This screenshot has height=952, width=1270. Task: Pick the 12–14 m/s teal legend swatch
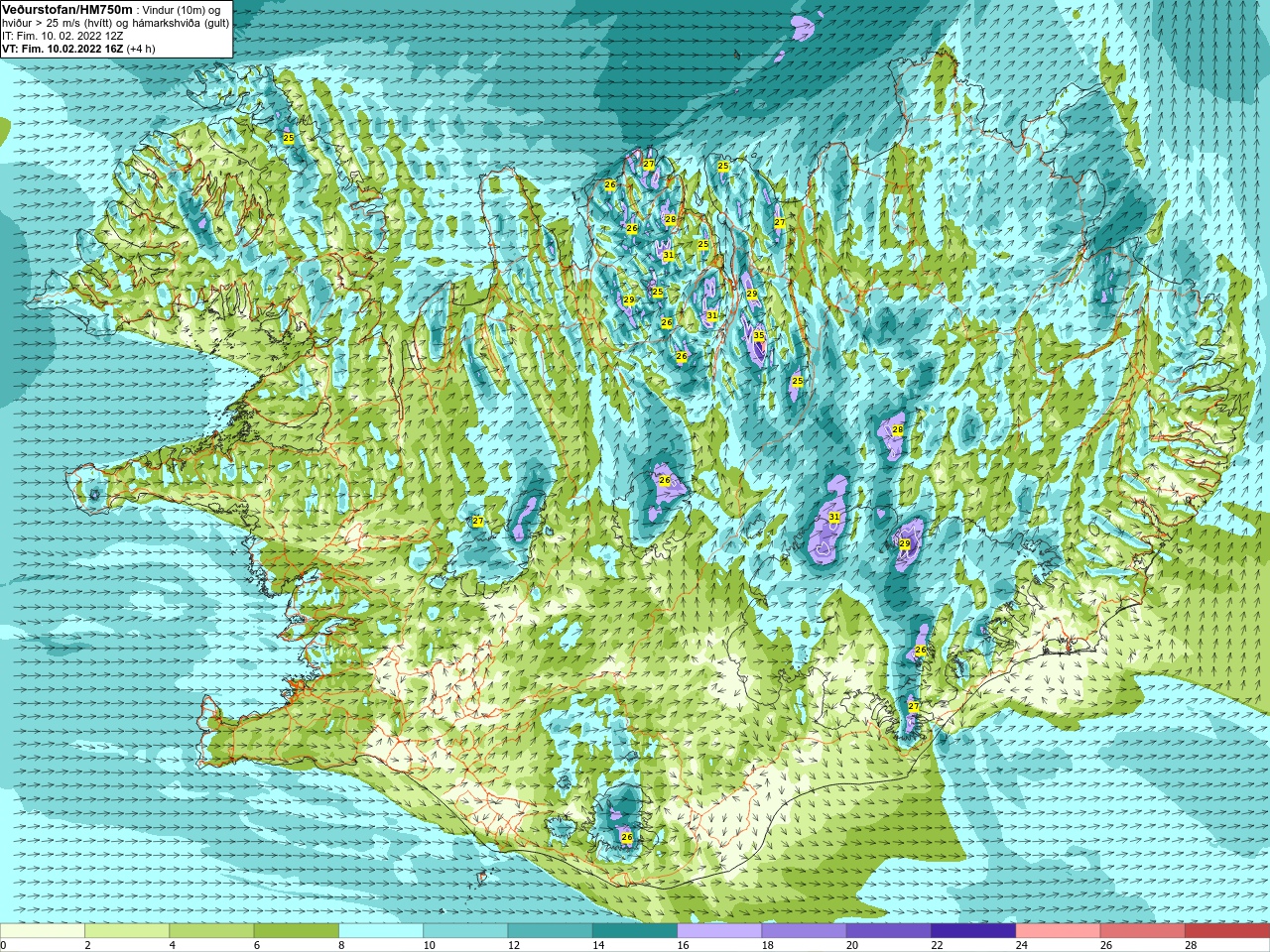tap(550, 931)
